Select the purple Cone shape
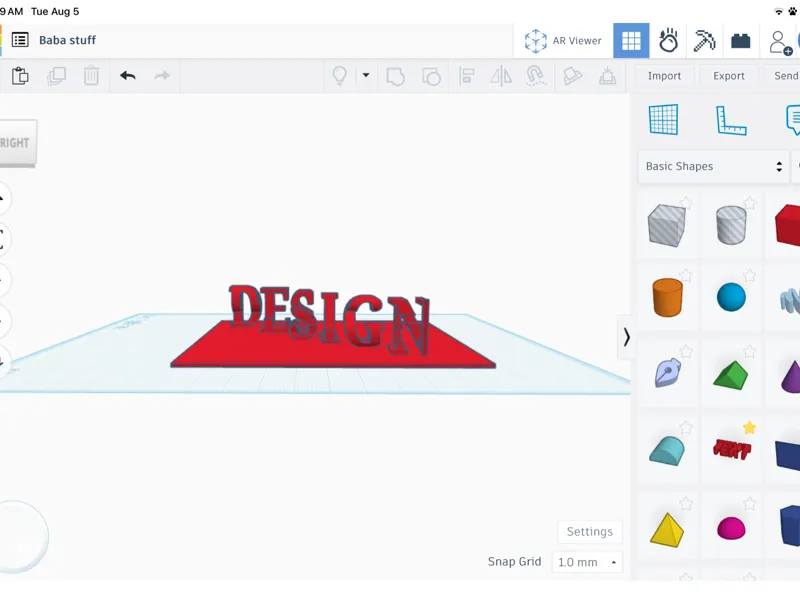800x600 pixels. point(791,376)
